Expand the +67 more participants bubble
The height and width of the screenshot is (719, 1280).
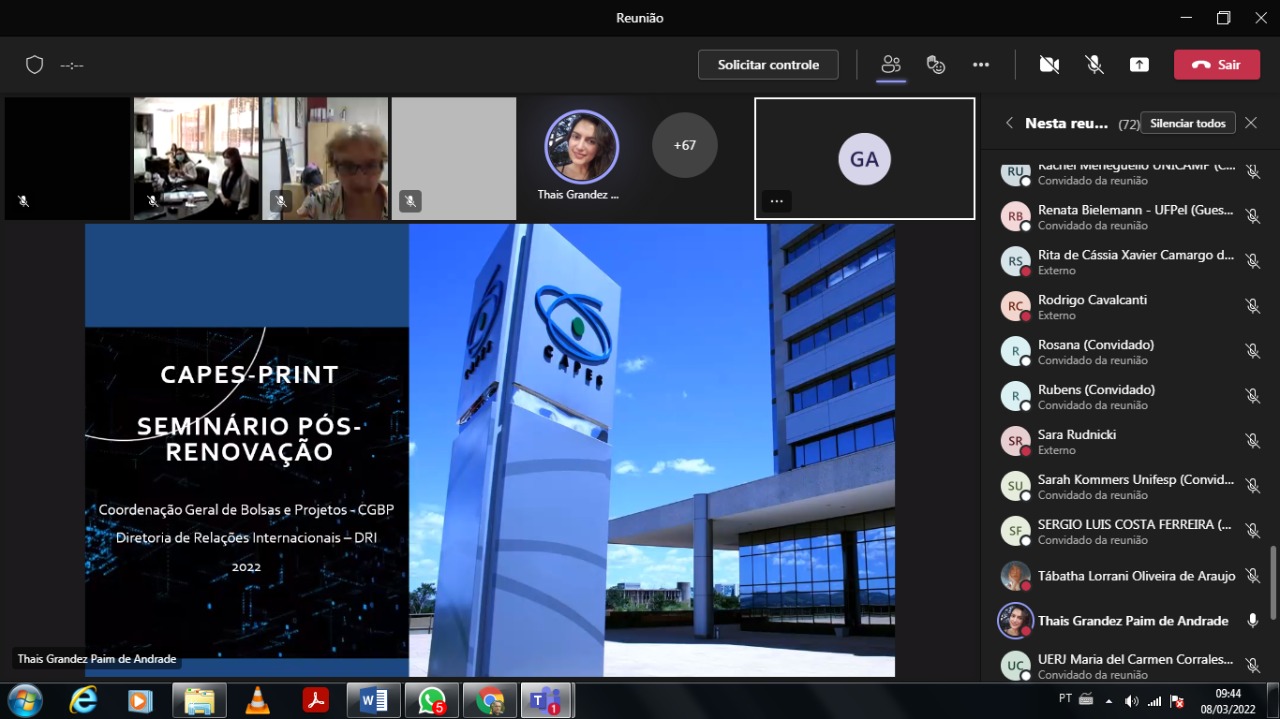tap(684, 145)
